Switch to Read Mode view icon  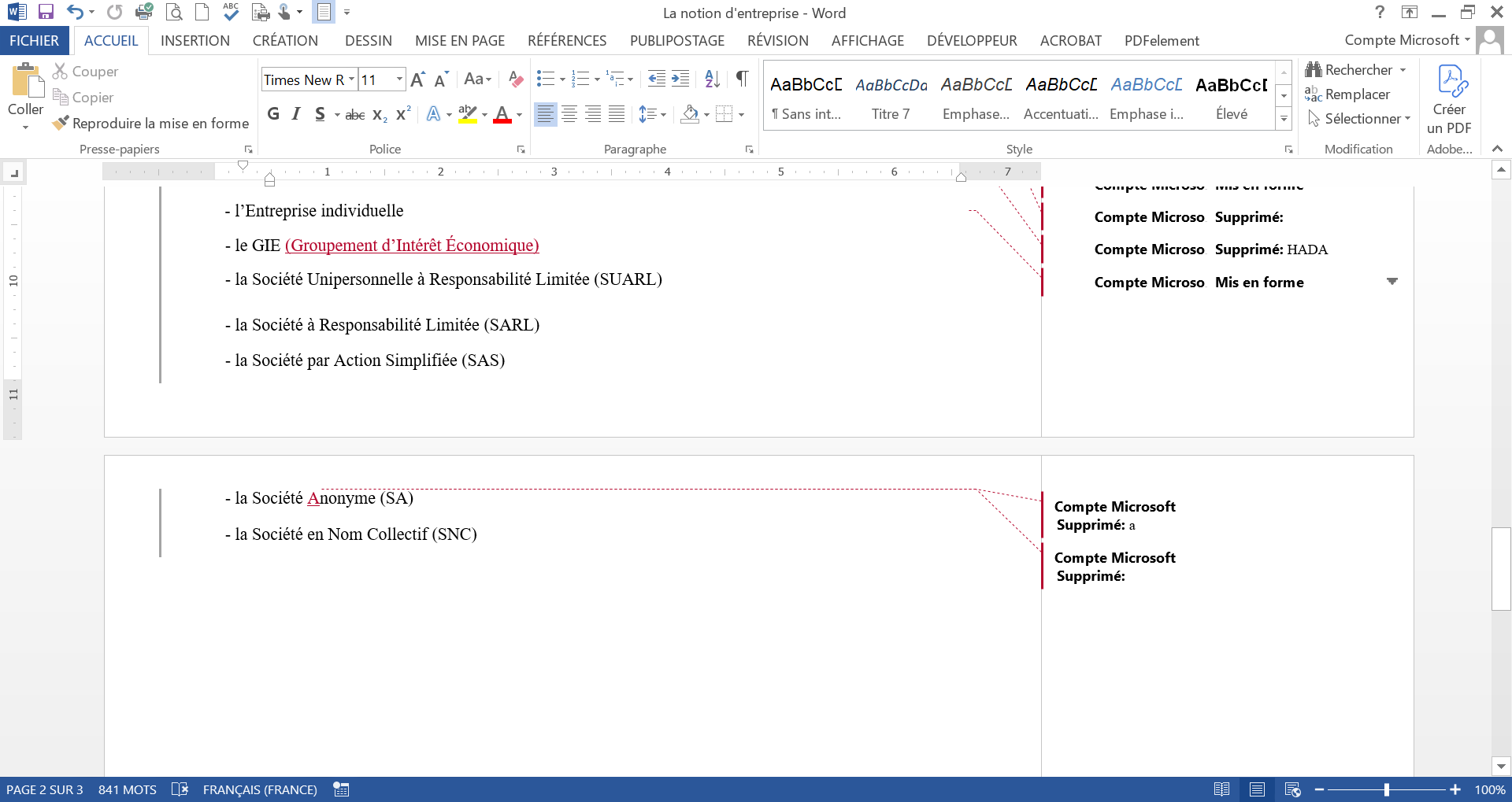(1222, 789)
